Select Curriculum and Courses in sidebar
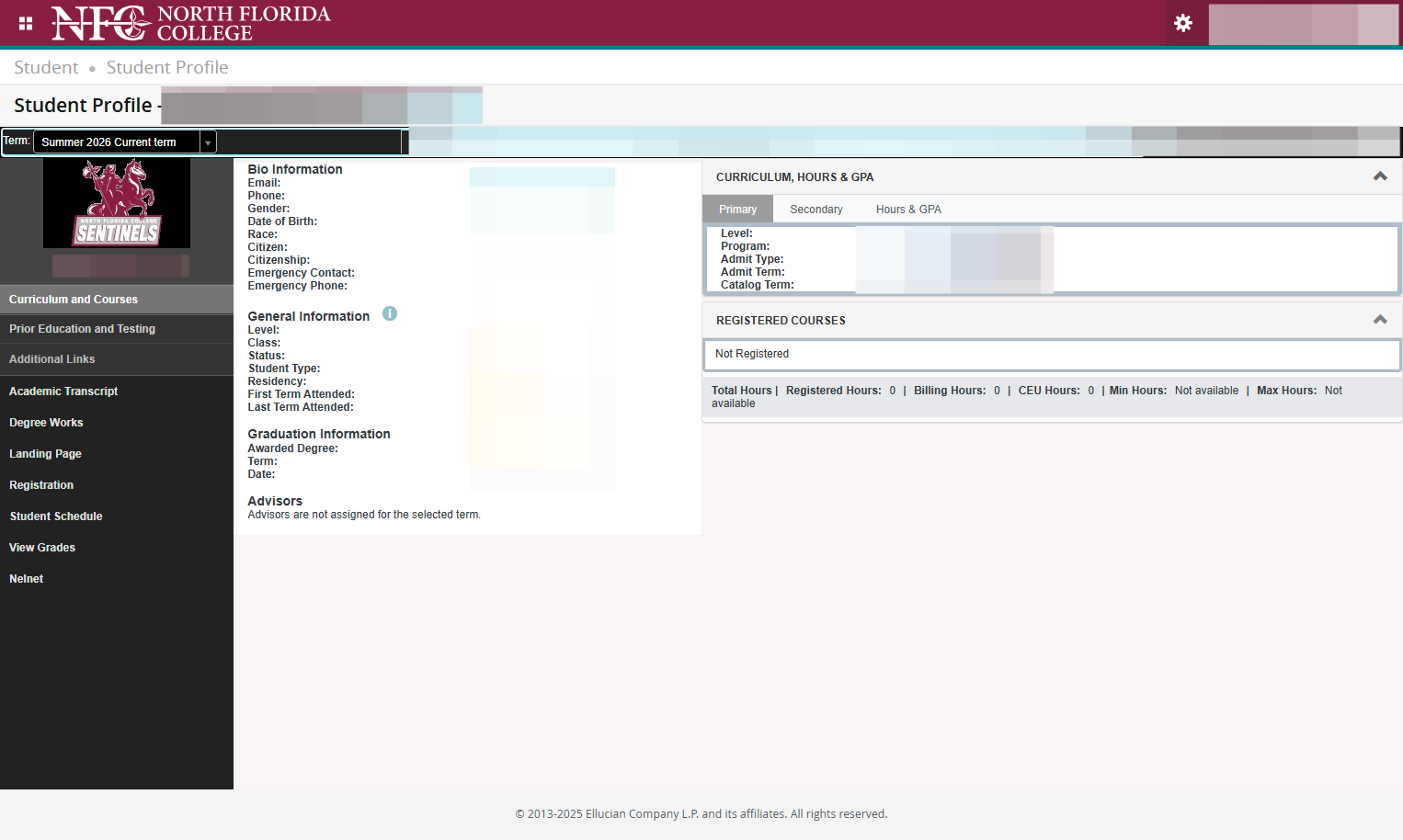Screen dimensions: 1403x840 pos(117,300)
